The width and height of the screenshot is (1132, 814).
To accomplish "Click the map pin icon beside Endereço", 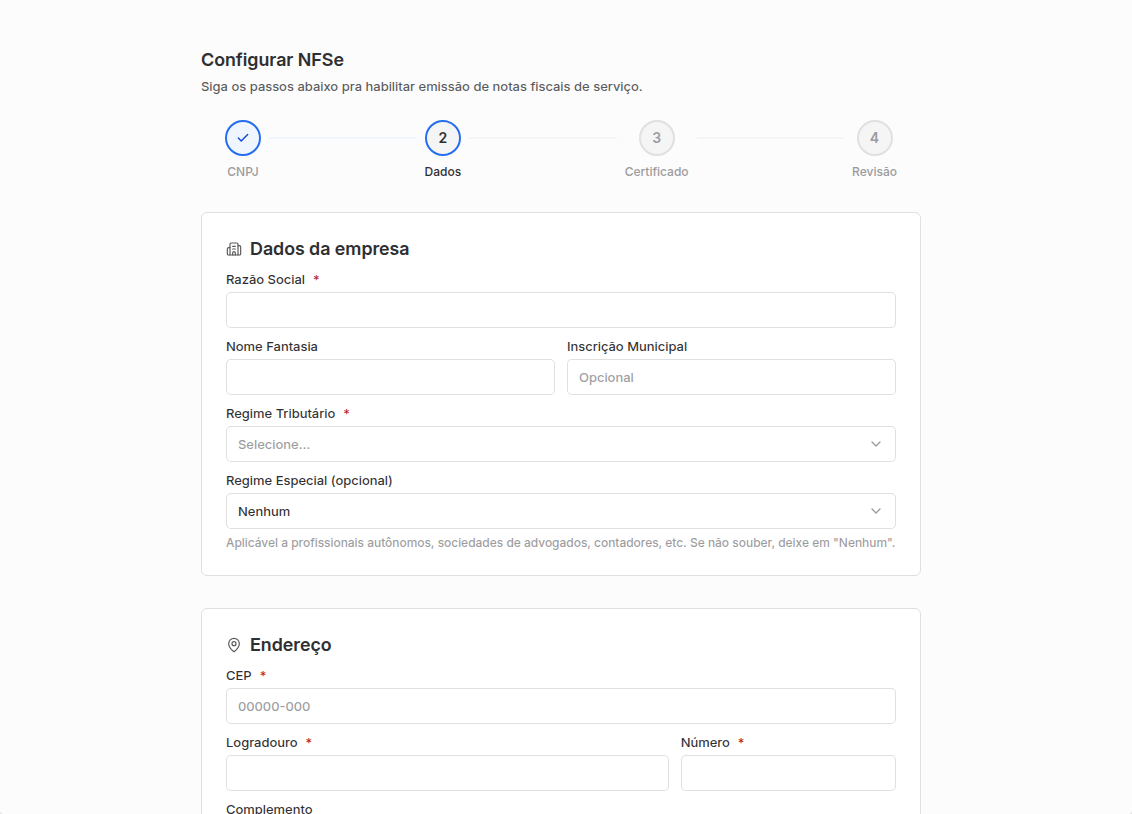I will point(234,645).
